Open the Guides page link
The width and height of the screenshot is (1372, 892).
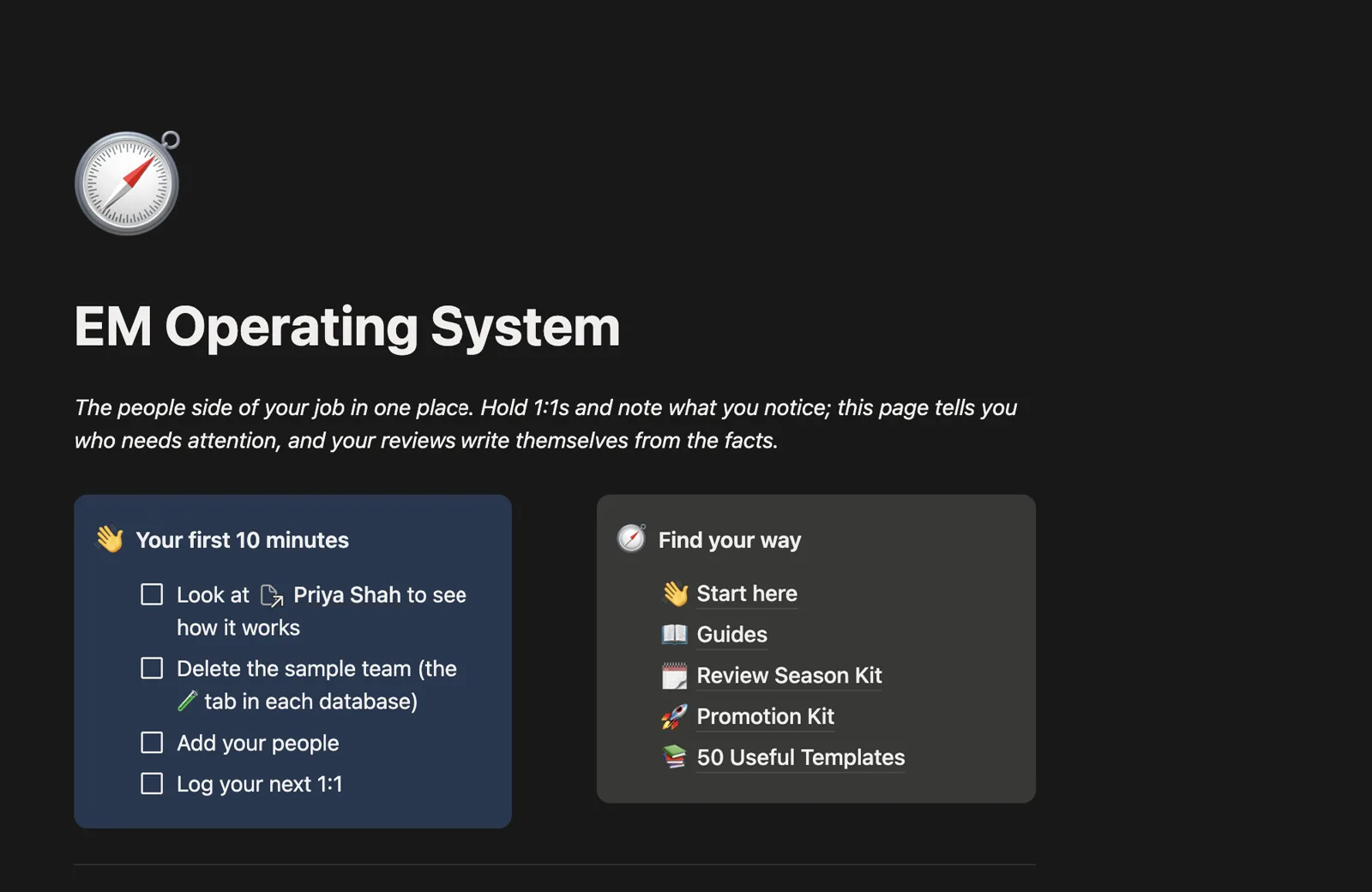pos(731,635)
